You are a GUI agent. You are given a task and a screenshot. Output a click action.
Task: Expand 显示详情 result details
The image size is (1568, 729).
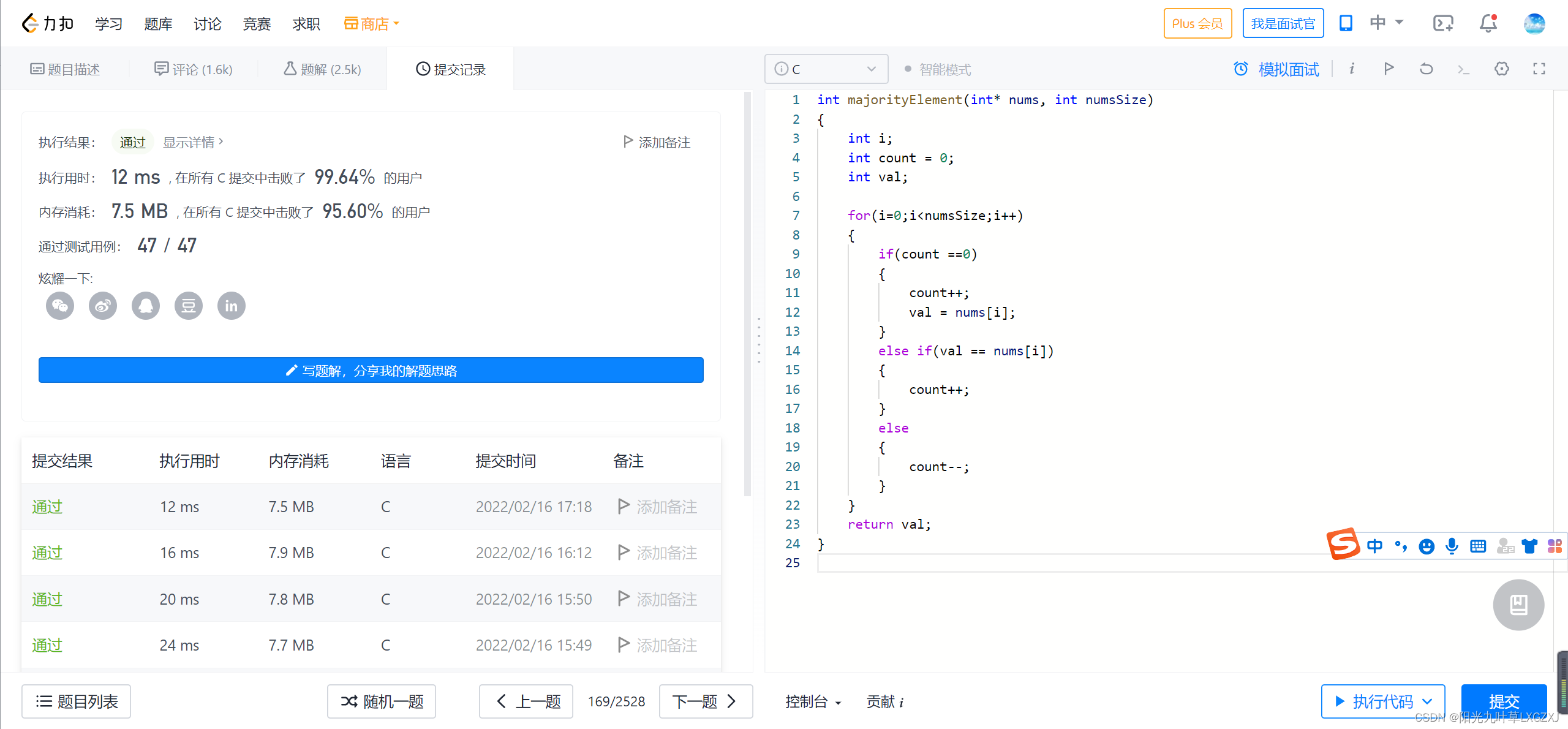pos(193,142)
